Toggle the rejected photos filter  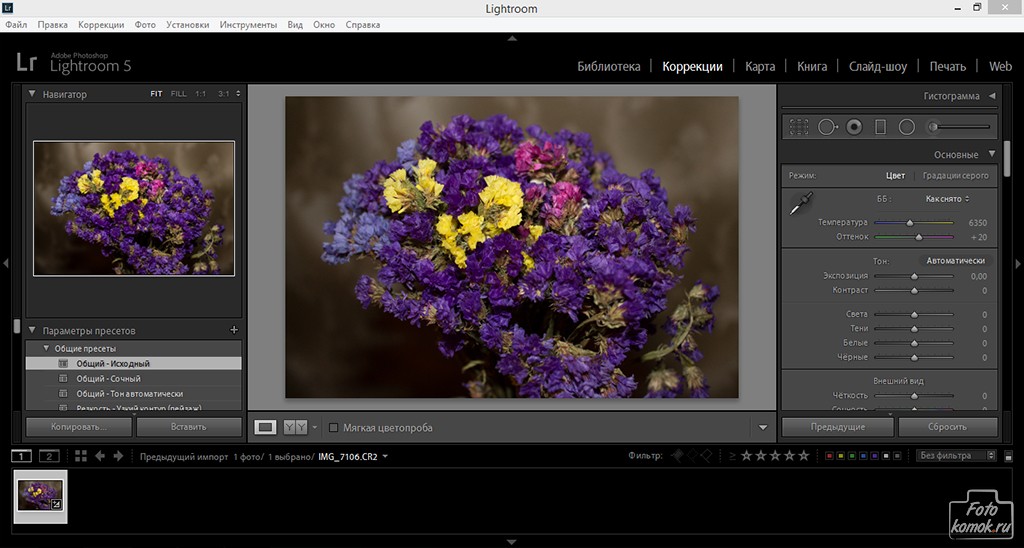[x=706, y=456]
